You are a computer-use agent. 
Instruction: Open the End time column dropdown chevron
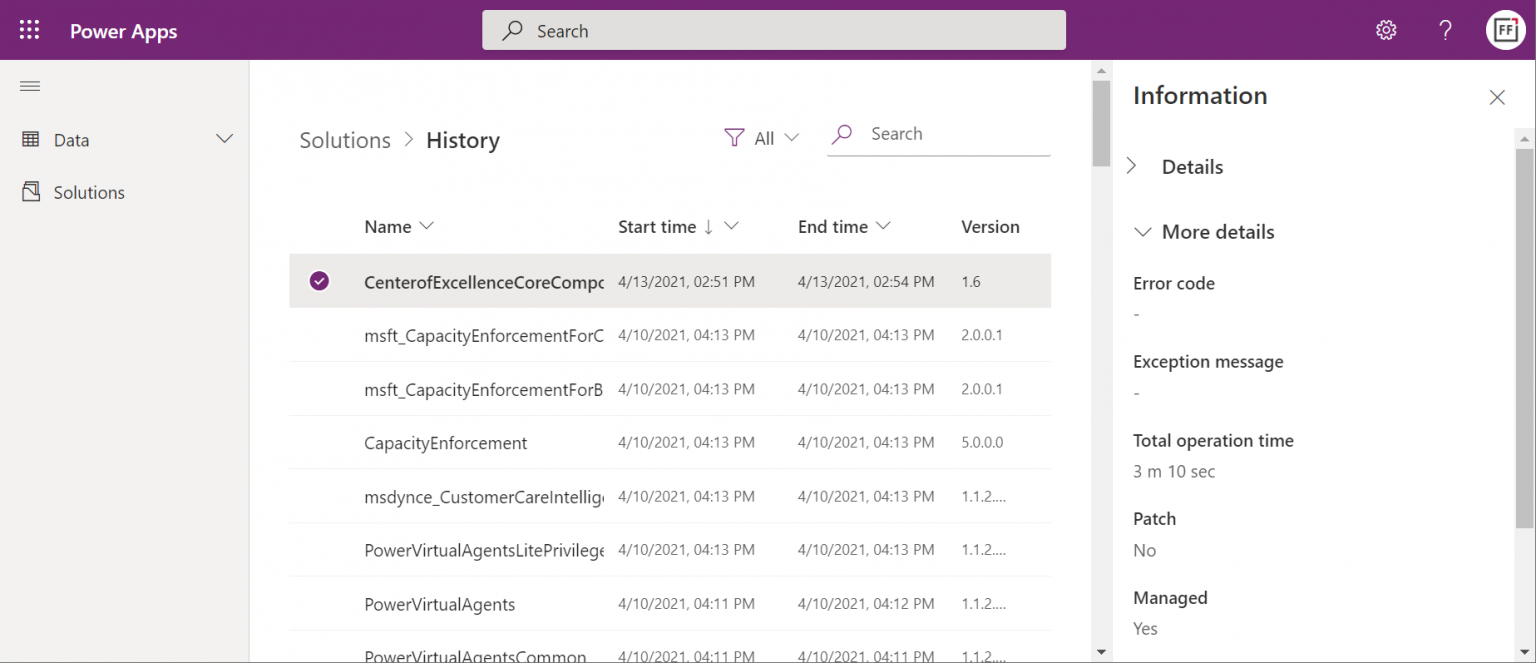pos(883,226)
